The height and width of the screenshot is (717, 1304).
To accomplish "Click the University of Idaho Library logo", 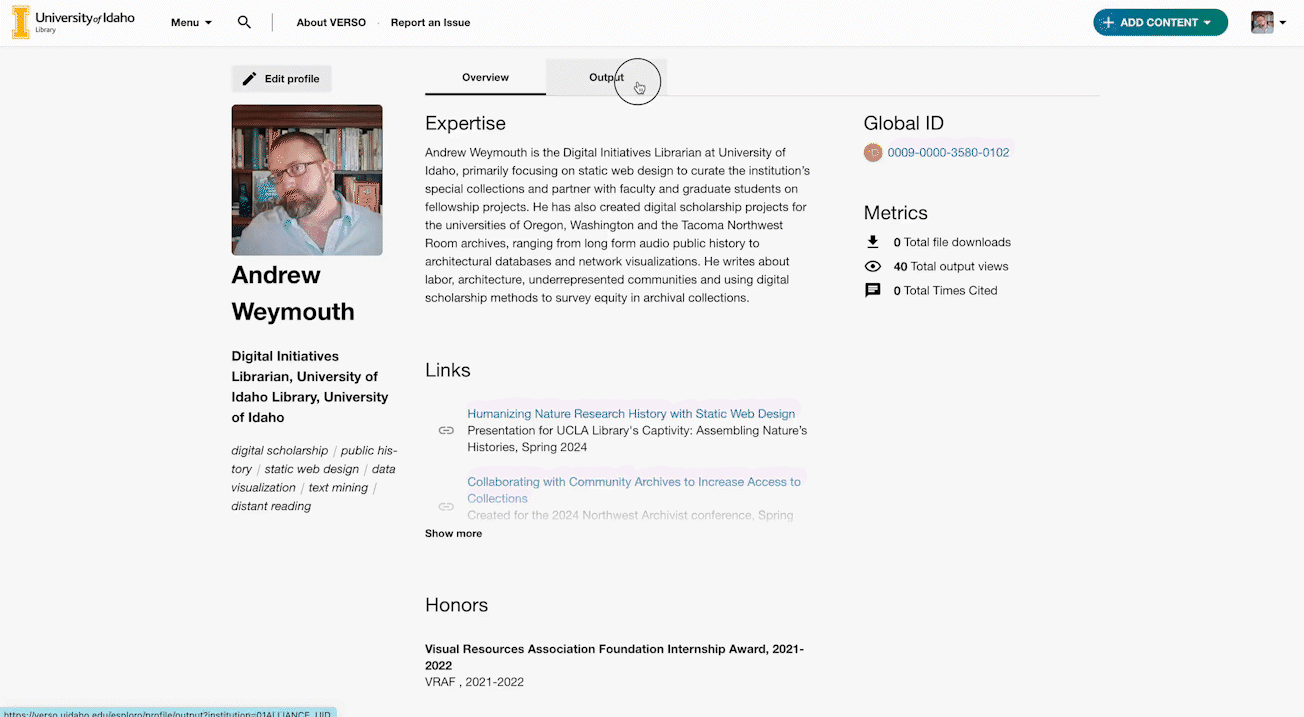I will coord(73,22).
